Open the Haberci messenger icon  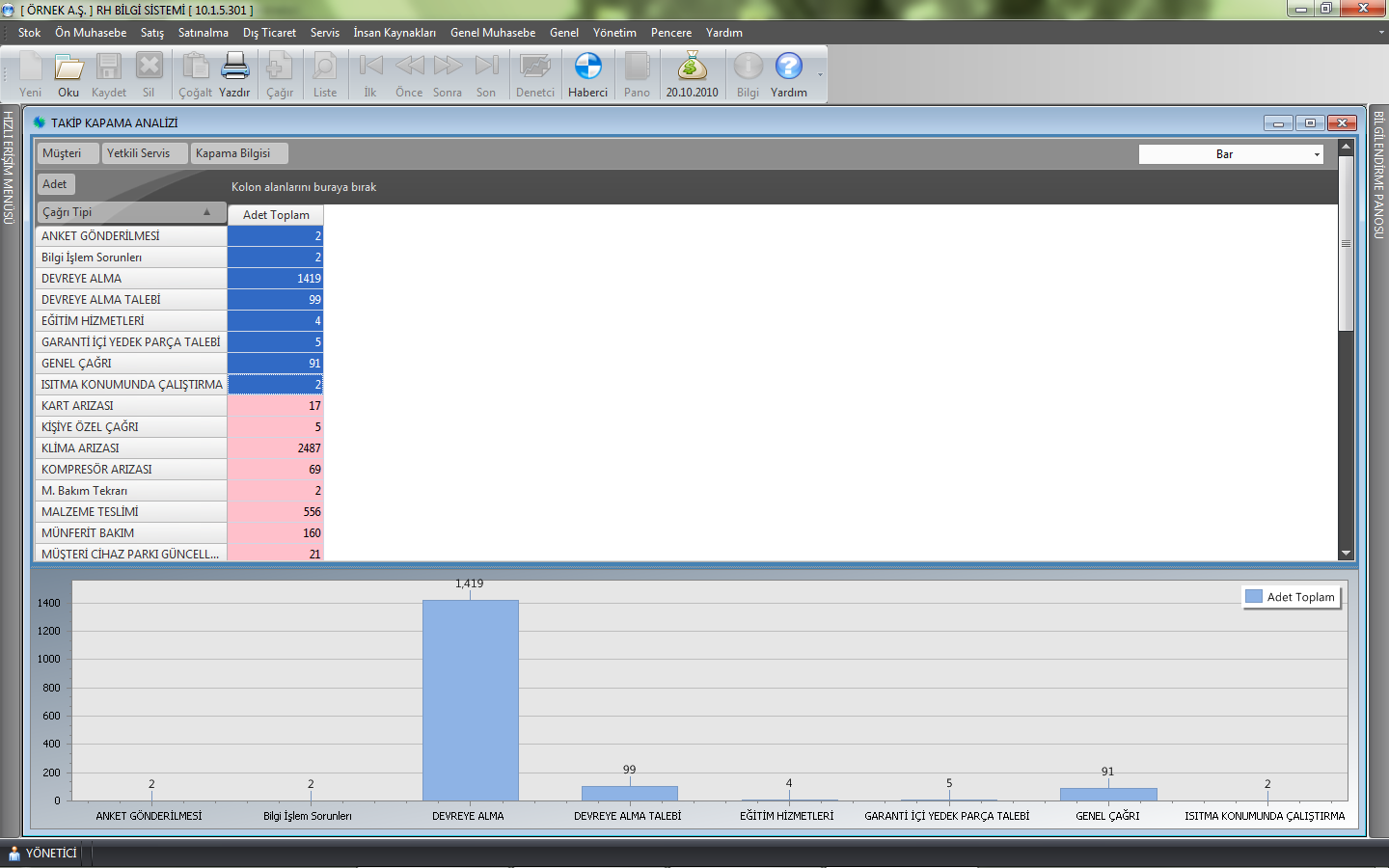pos(587,68)
